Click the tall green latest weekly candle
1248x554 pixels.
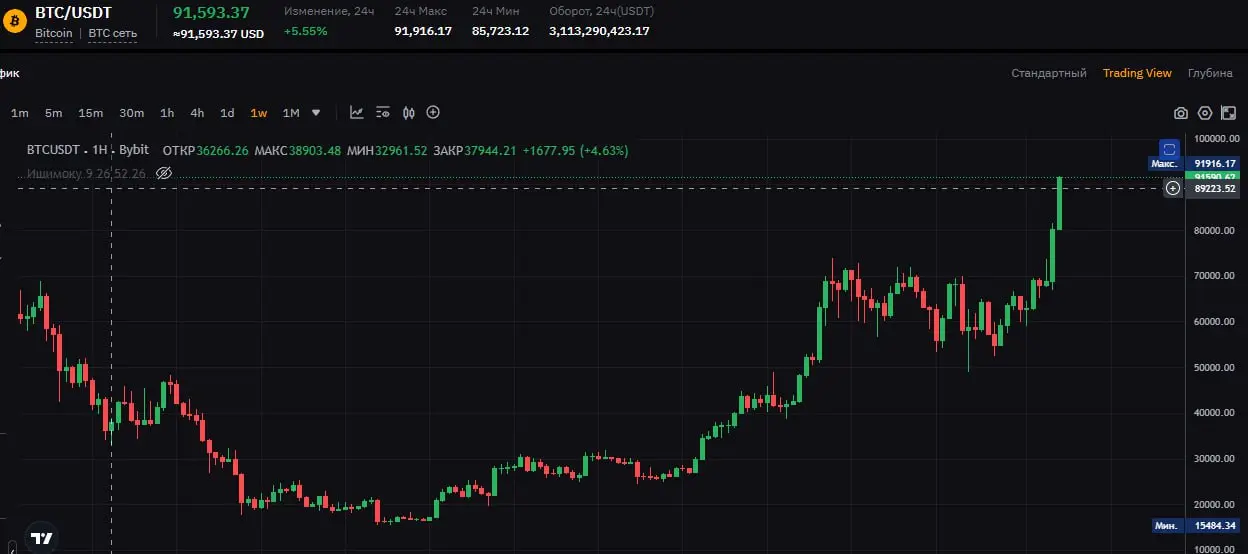coord(1058,203)
